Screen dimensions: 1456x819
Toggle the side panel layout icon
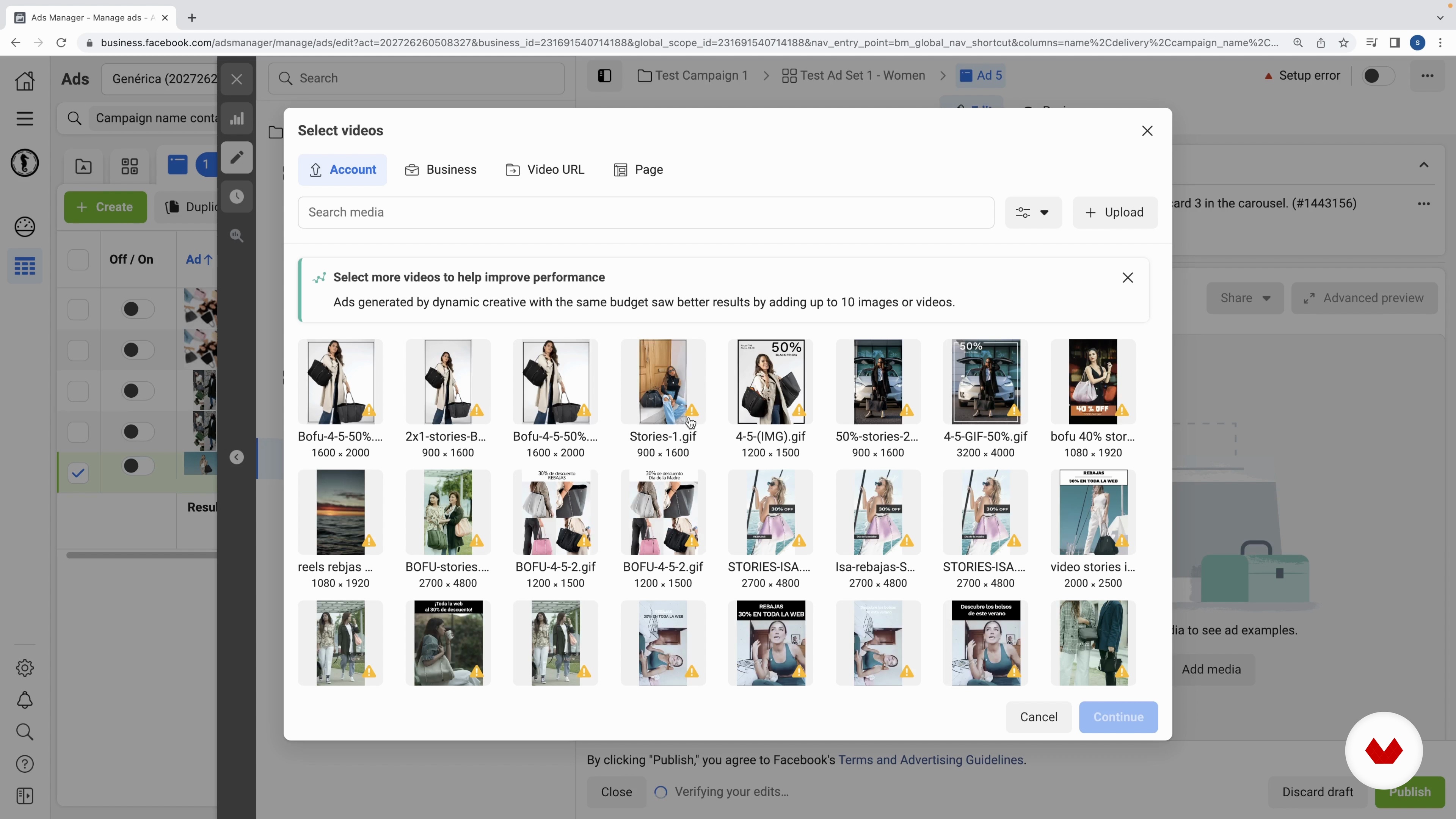(x=604, y=76)
